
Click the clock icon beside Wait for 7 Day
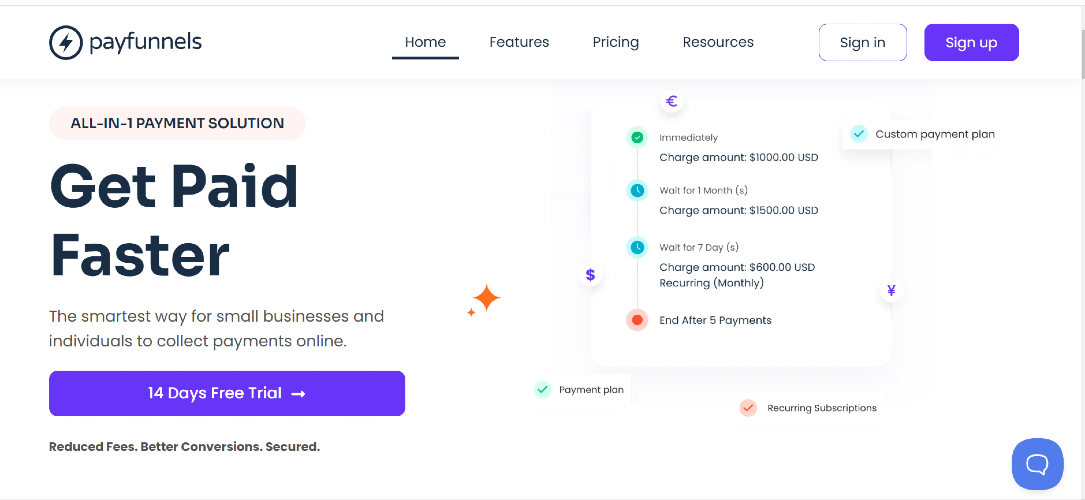coord(637,247)
